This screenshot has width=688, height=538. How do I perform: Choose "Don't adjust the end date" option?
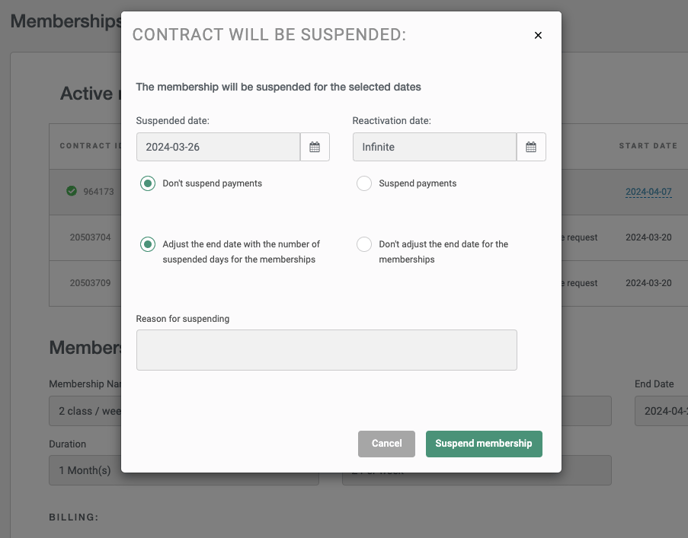click(364, 244)
